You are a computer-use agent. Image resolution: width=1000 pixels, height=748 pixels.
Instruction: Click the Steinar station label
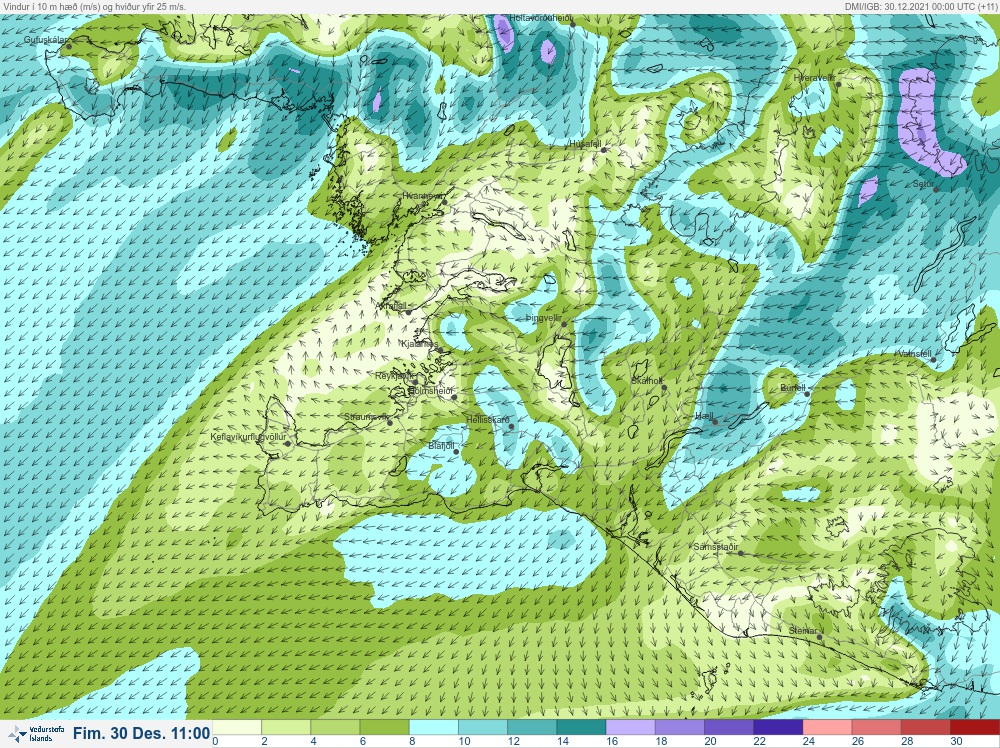click(x=803, y=631)
